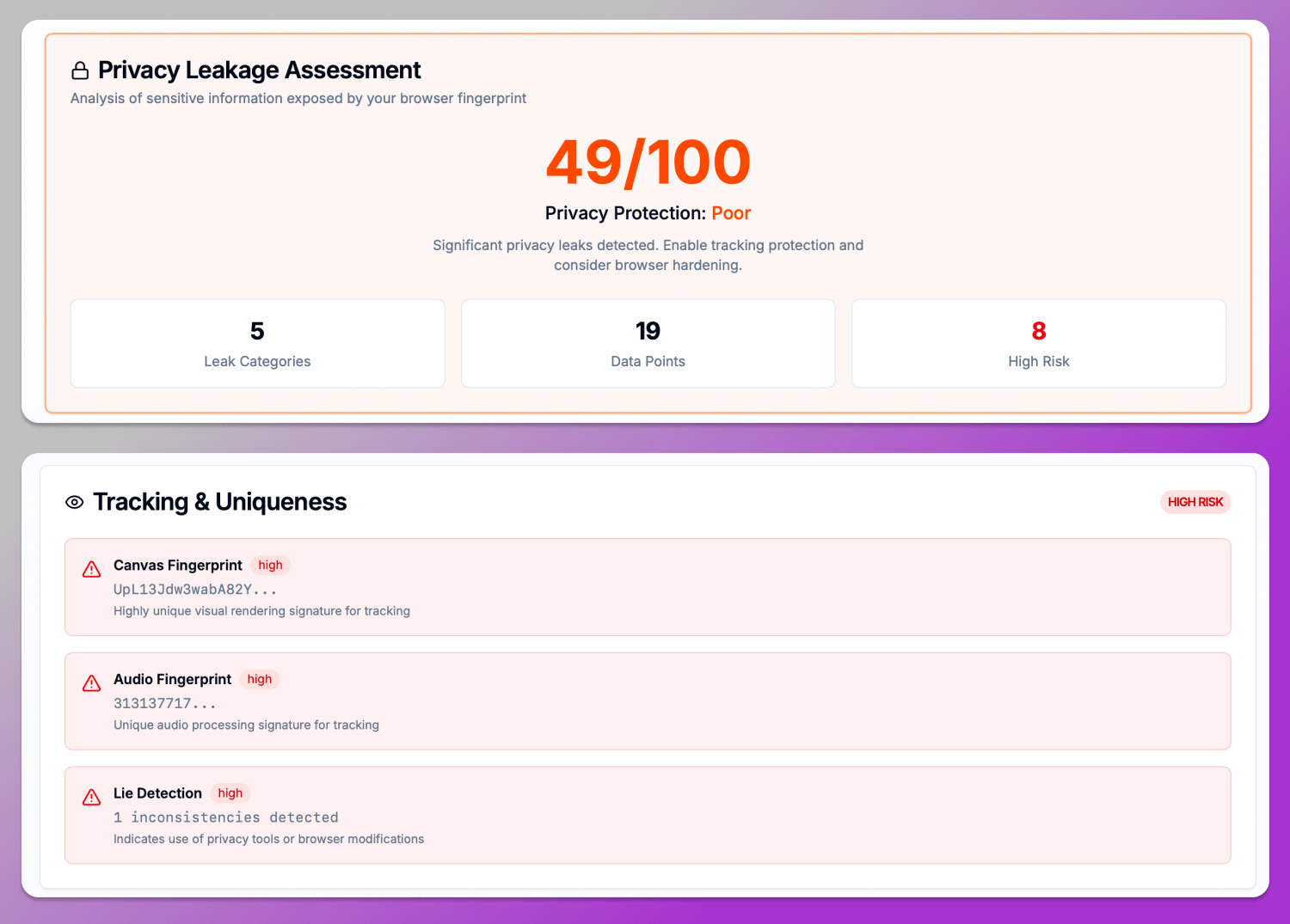
Task: Click the Canvas Fingerprint hash value
Action: (195, 590)
